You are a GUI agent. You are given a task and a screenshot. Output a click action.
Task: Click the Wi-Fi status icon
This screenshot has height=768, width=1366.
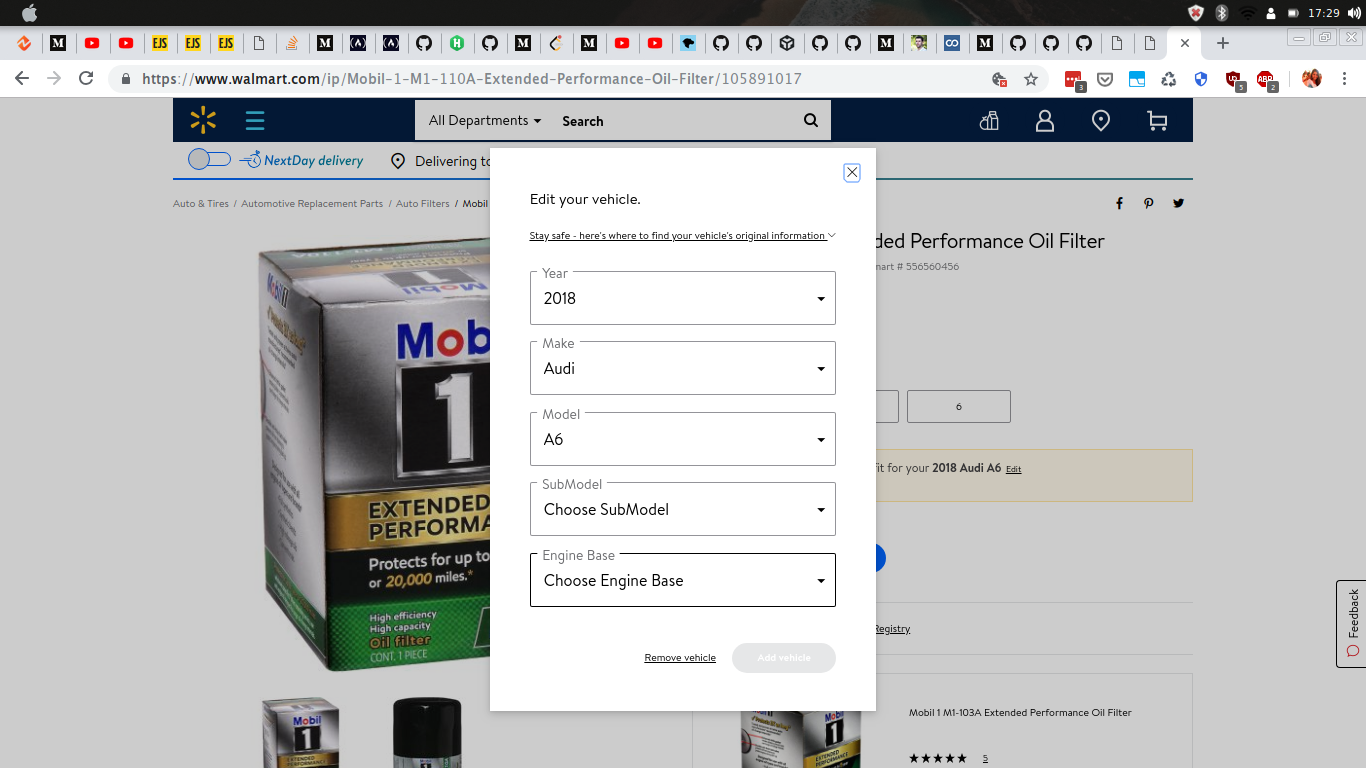[x=1247, y=13]
